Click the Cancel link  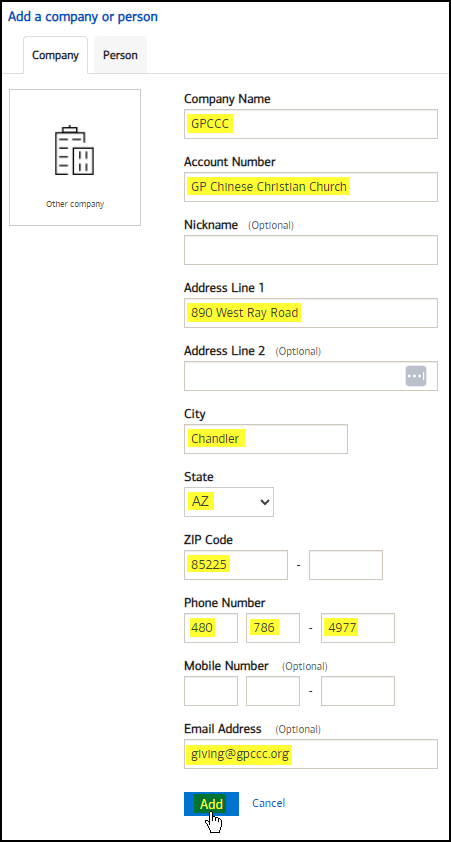point(268,803)
